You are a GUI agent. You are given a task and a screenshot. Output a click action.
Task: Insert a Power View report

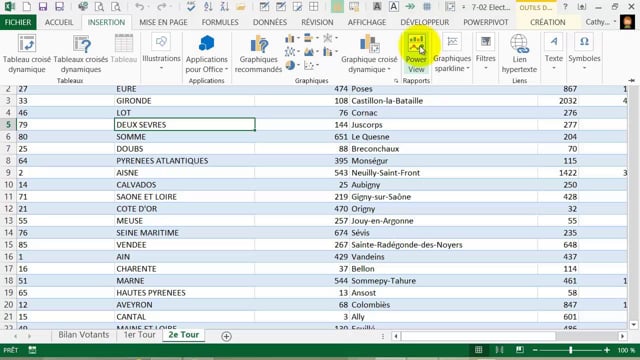(x=416, y=54)
